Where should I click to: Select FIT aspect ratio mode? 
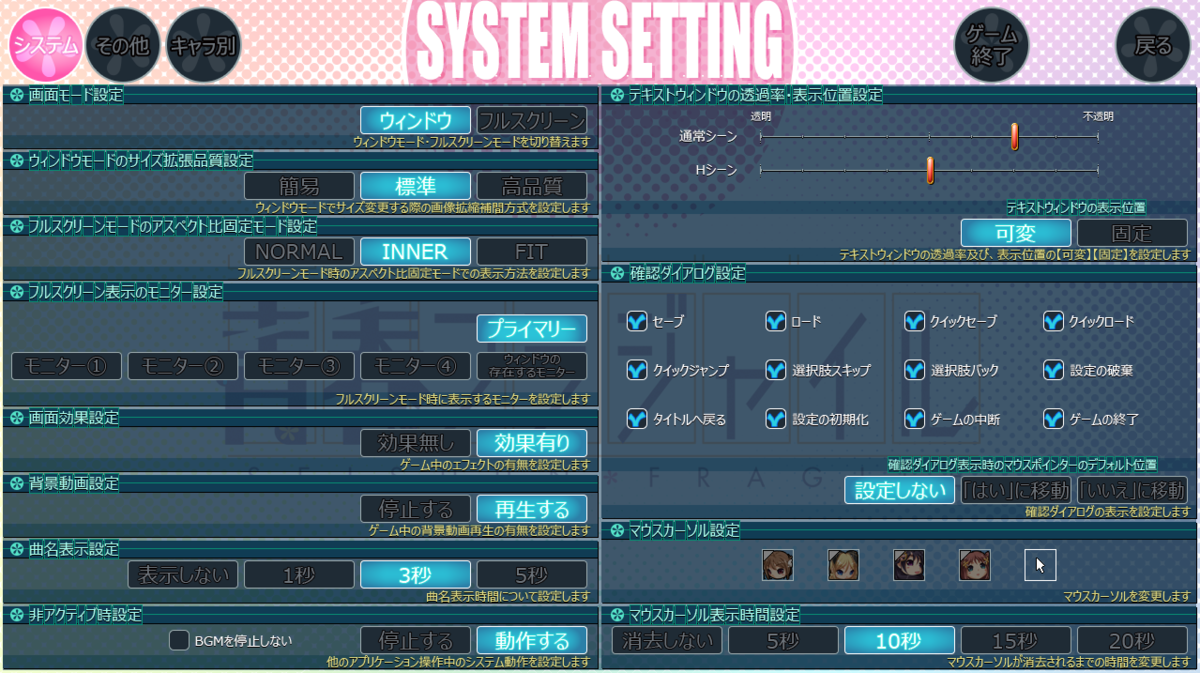click(x=532, y=252)
